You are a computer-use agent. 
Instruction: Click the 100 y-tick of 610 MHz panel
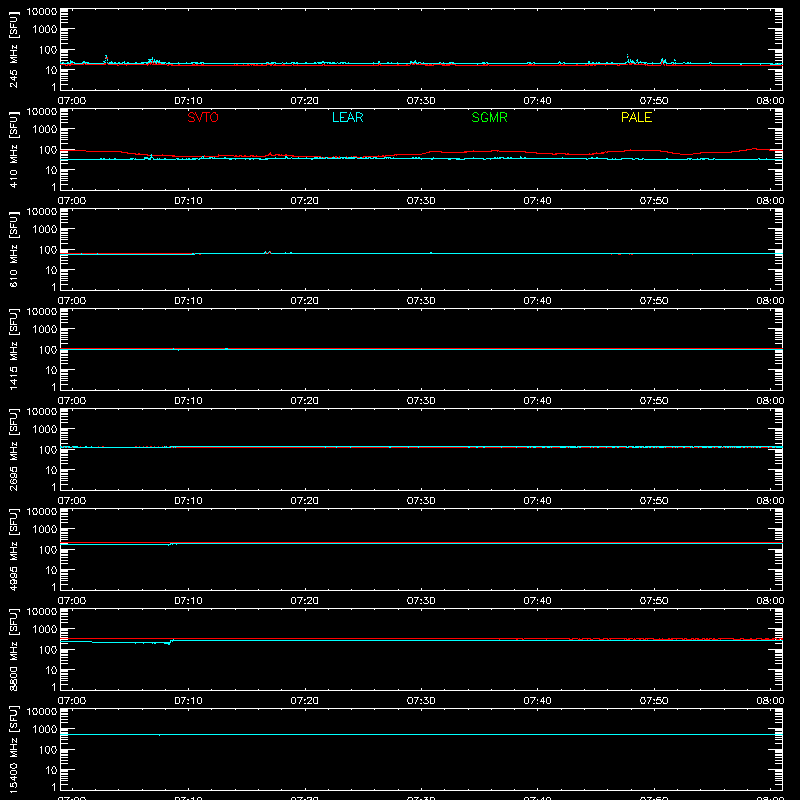(48, 249)
